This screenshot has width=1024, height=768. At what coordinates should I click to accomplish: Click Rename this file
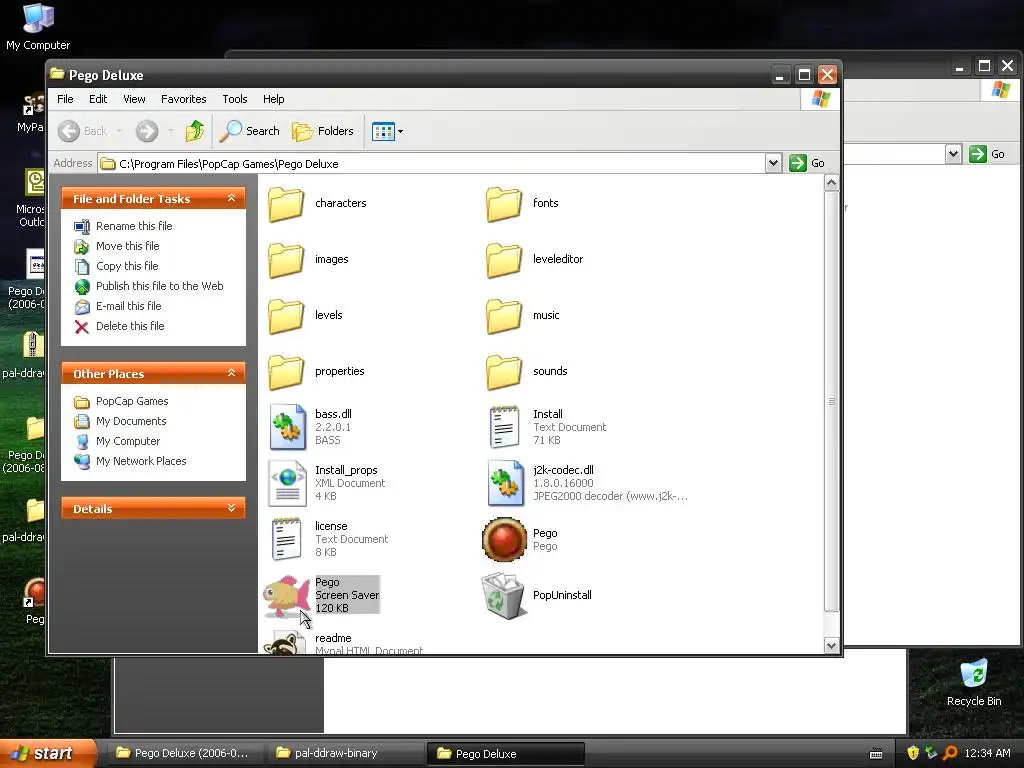click(123, 226)
